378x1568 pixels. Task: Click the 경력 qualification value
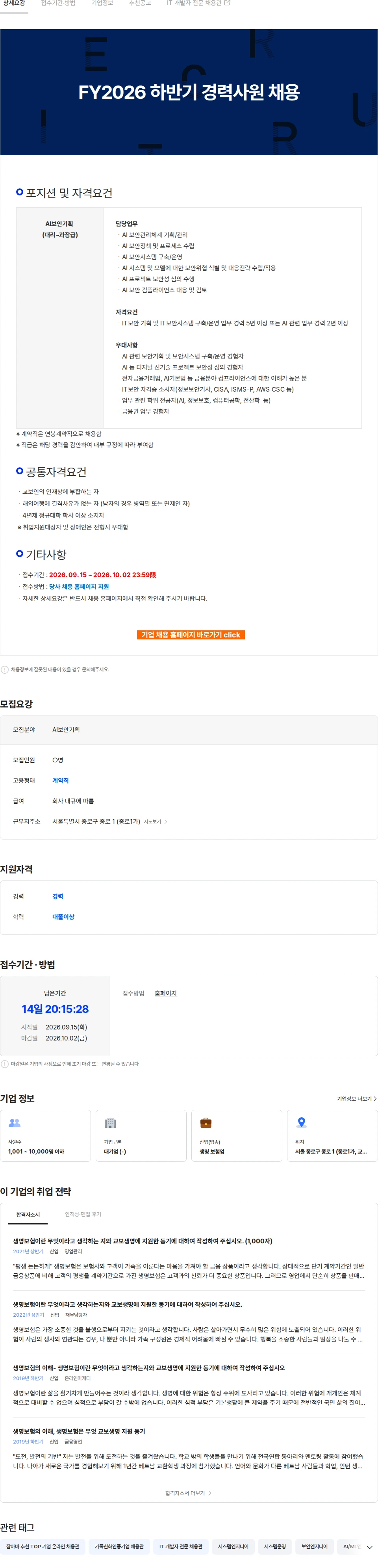(58, 897)
